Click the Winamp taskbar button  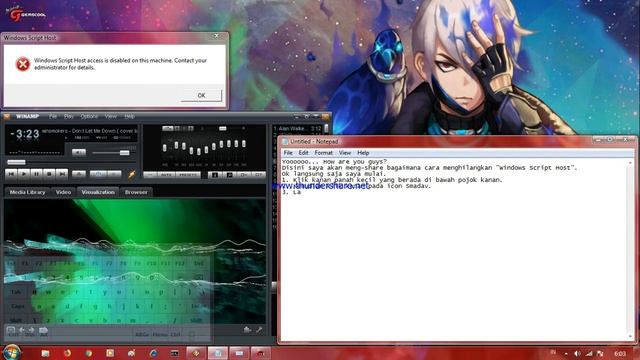click(196, 353)
